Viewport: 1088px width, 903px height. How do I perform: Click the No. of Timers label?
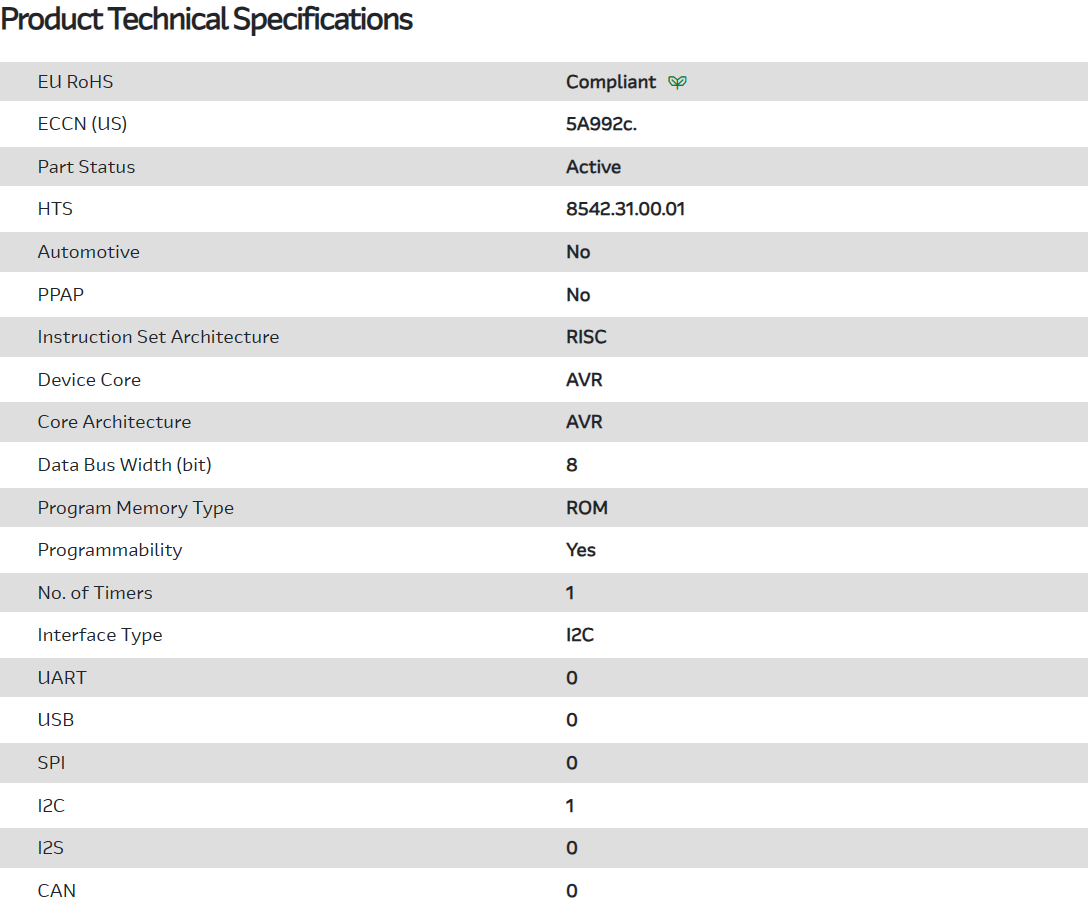tap(95, 593)
